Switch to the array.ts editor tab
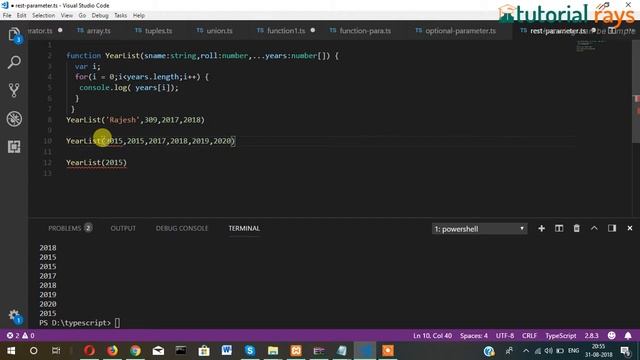640x360 pixels. click(94, 31)
